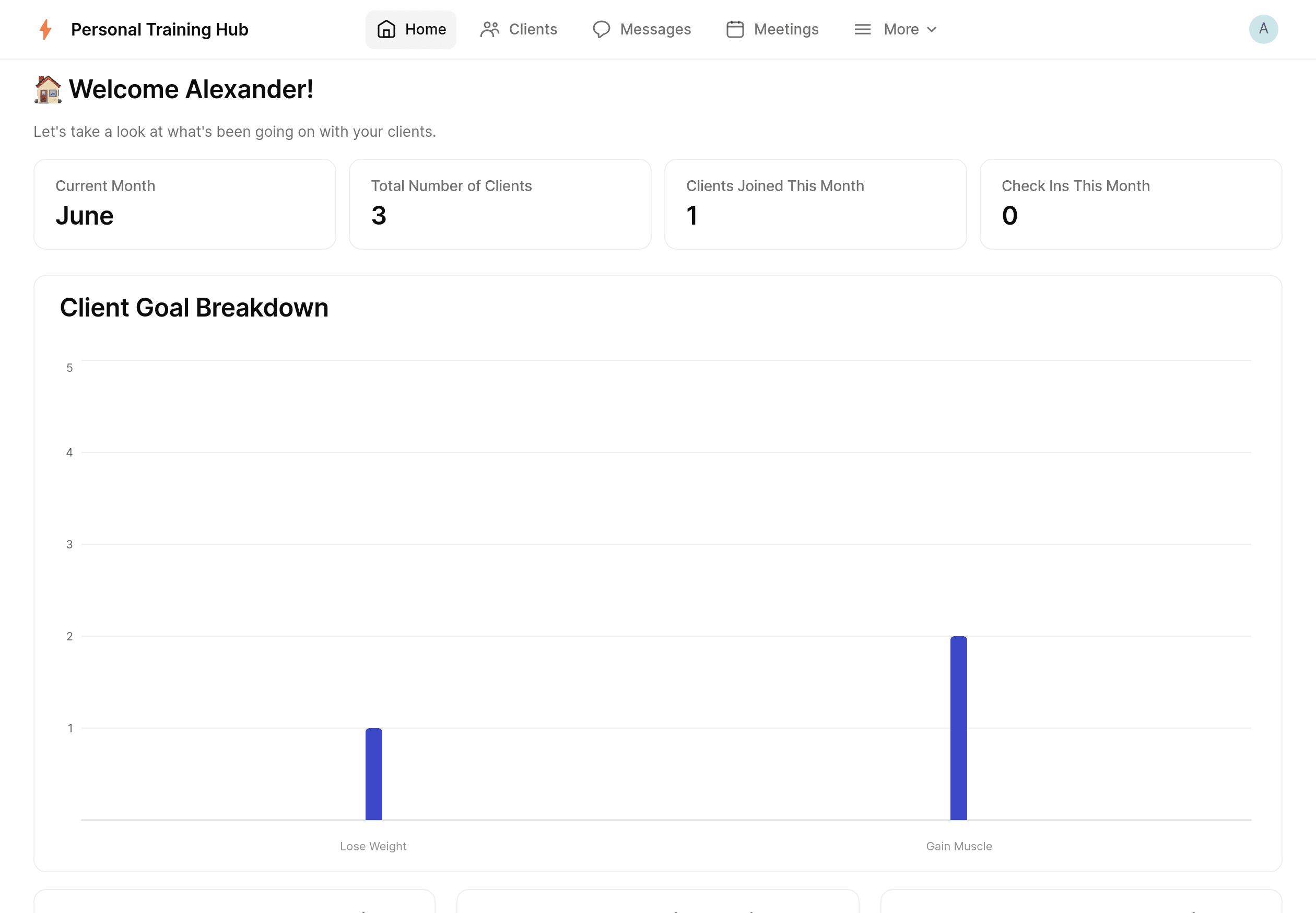Open the Home navigation icon
1316x913 pixels.
click(387, 29)
